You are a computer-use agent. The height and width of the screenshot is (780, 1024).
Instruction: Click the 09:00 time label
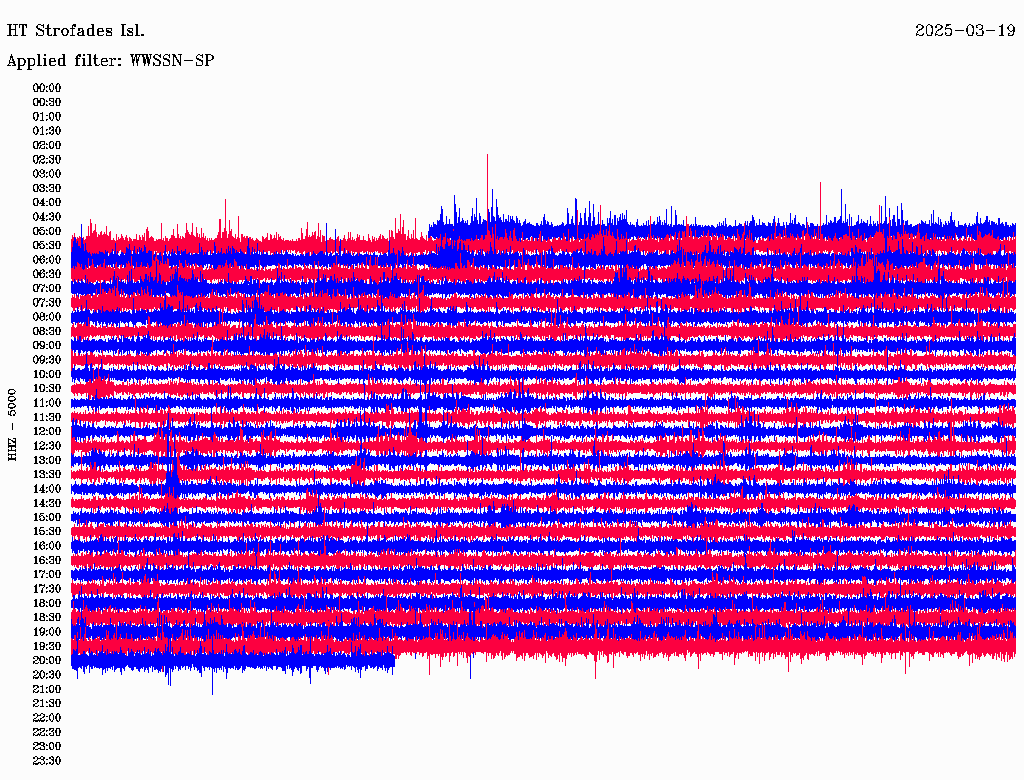[47, 346]
